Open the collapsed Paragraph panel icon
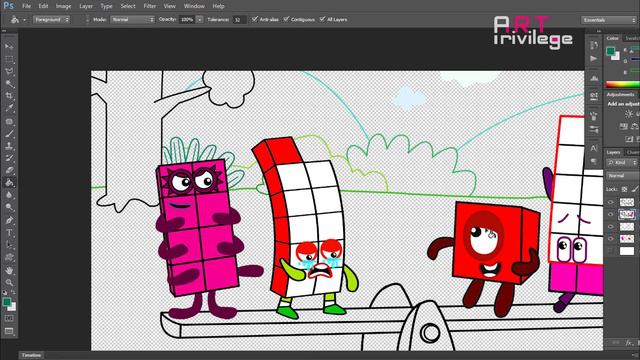This screenshot has height=360, width=640. 594,161
